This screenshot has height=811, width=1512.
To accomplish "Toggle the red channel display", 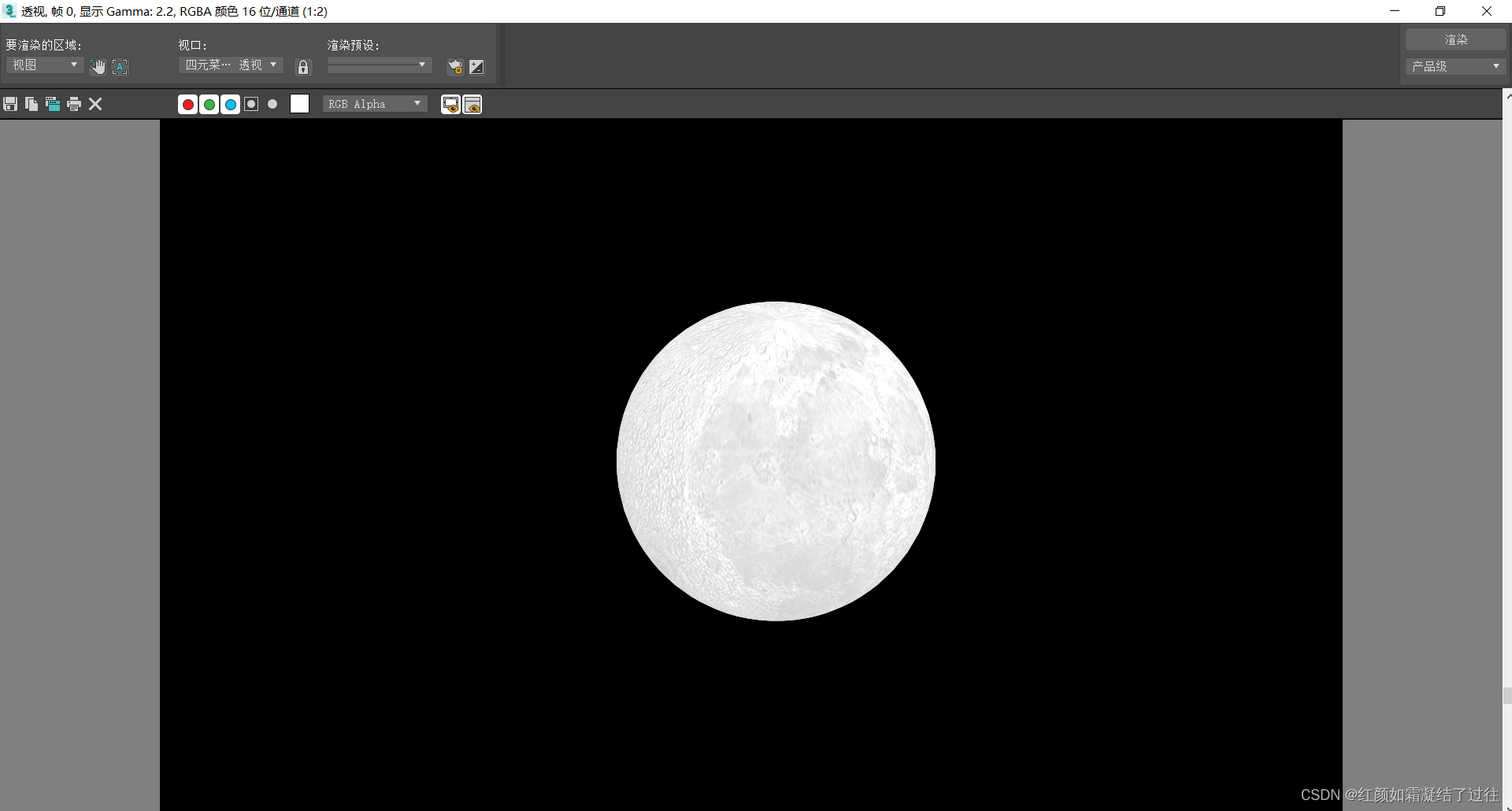I will [x=188, y=104].
